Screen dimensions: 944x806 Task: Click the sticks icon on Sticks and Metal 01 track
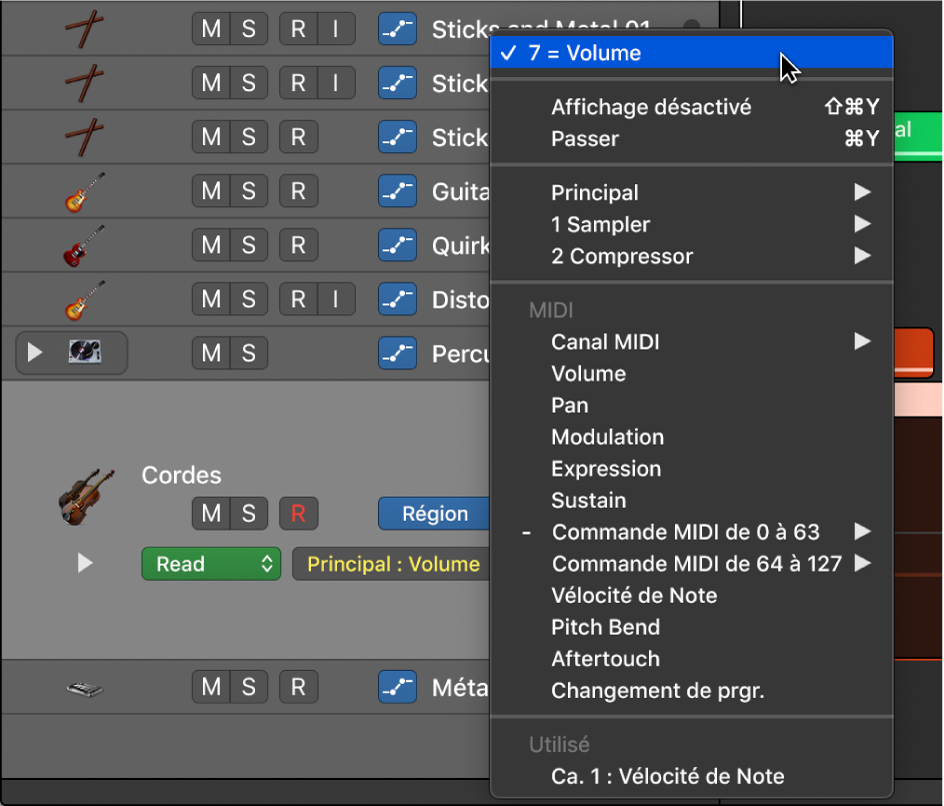[x=84, y=29]
